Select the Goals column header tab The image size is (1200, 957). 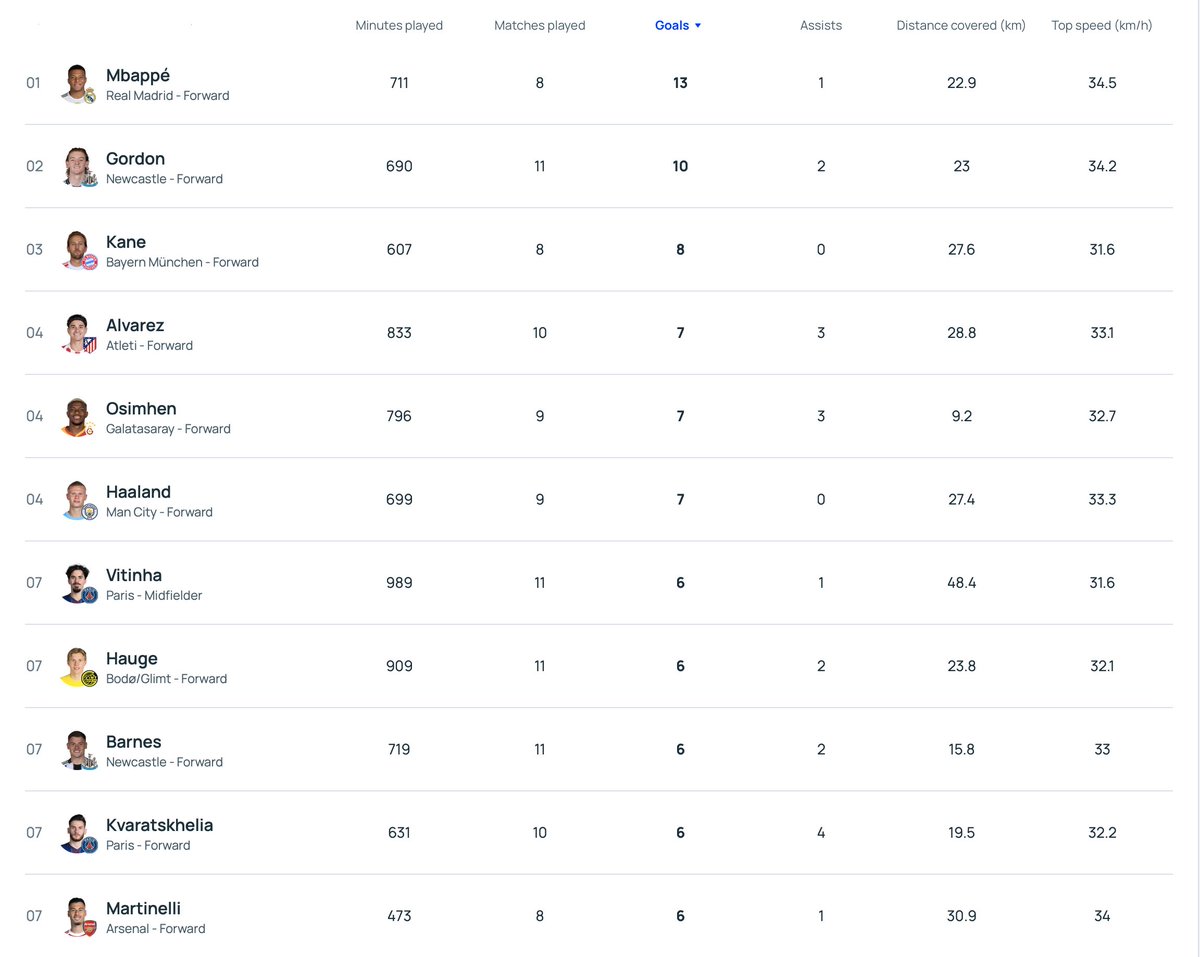(x=670, y=25)
